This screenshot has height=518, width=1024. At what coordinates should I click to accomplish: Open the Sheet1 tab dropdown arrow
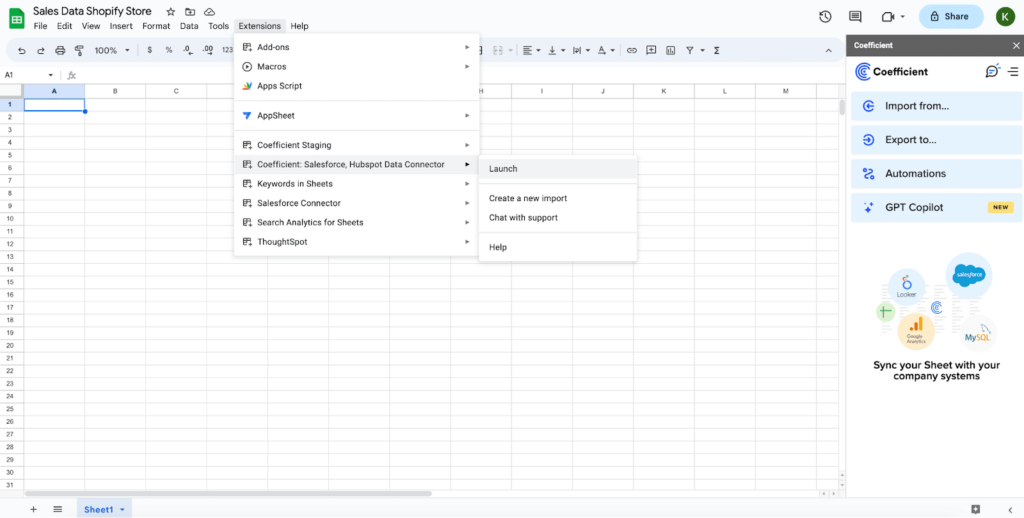(x=122, y=510)
